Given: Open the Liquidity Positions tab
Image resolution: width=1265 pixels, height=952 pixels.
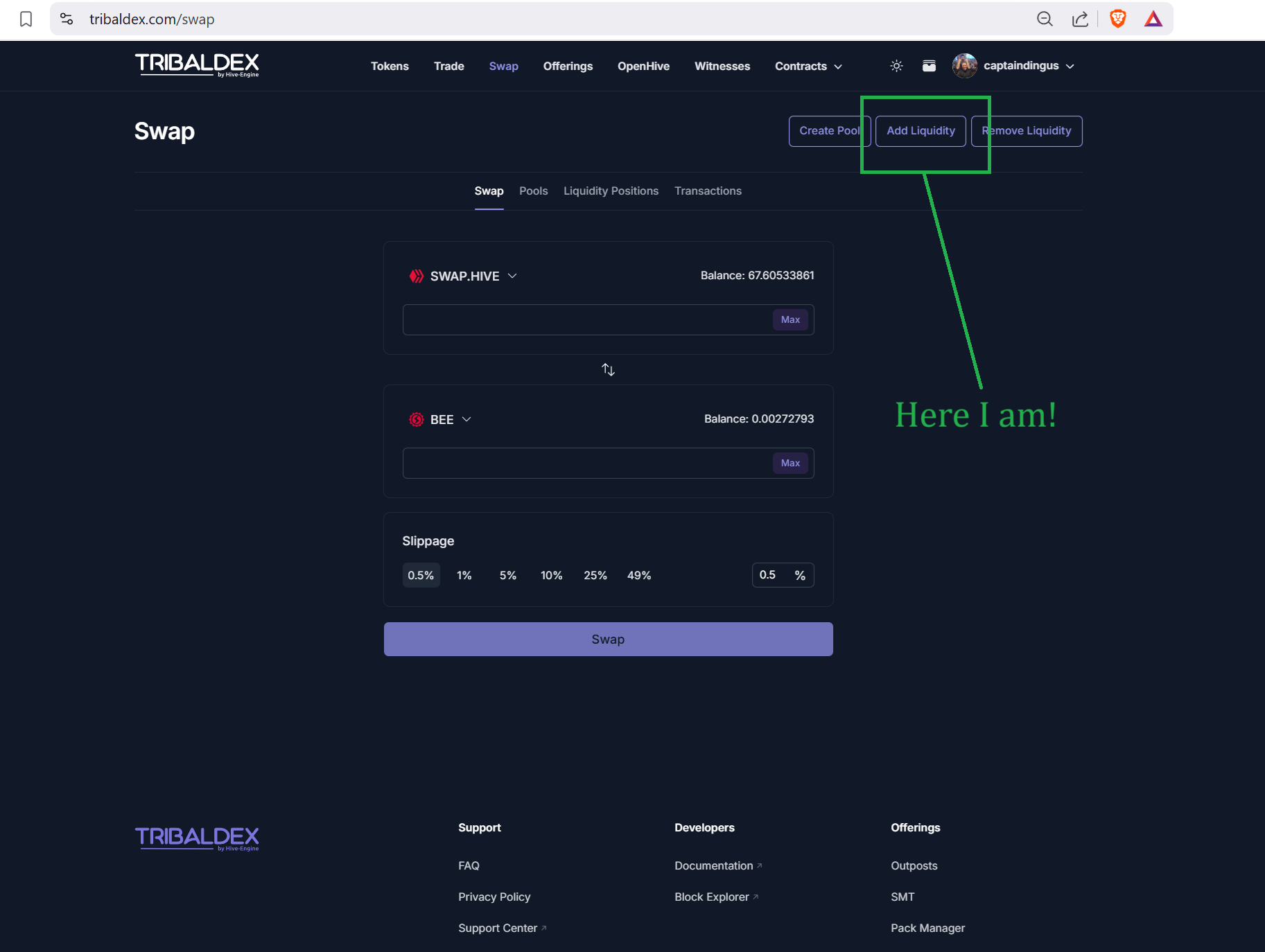Looking at the screenshot, I should tap(611, 191).
